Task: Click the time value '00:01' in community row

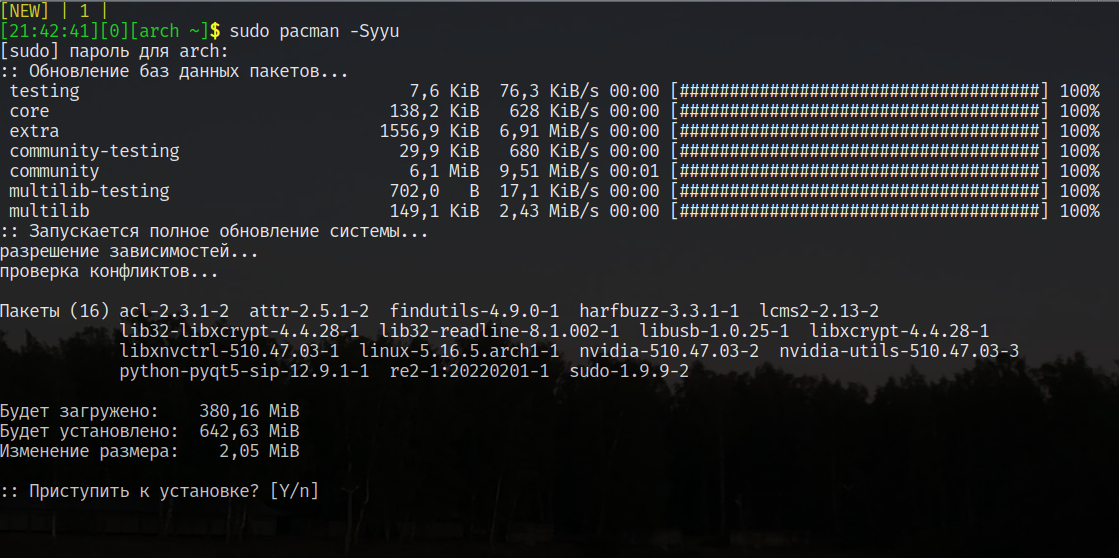Action: (634, 171)
